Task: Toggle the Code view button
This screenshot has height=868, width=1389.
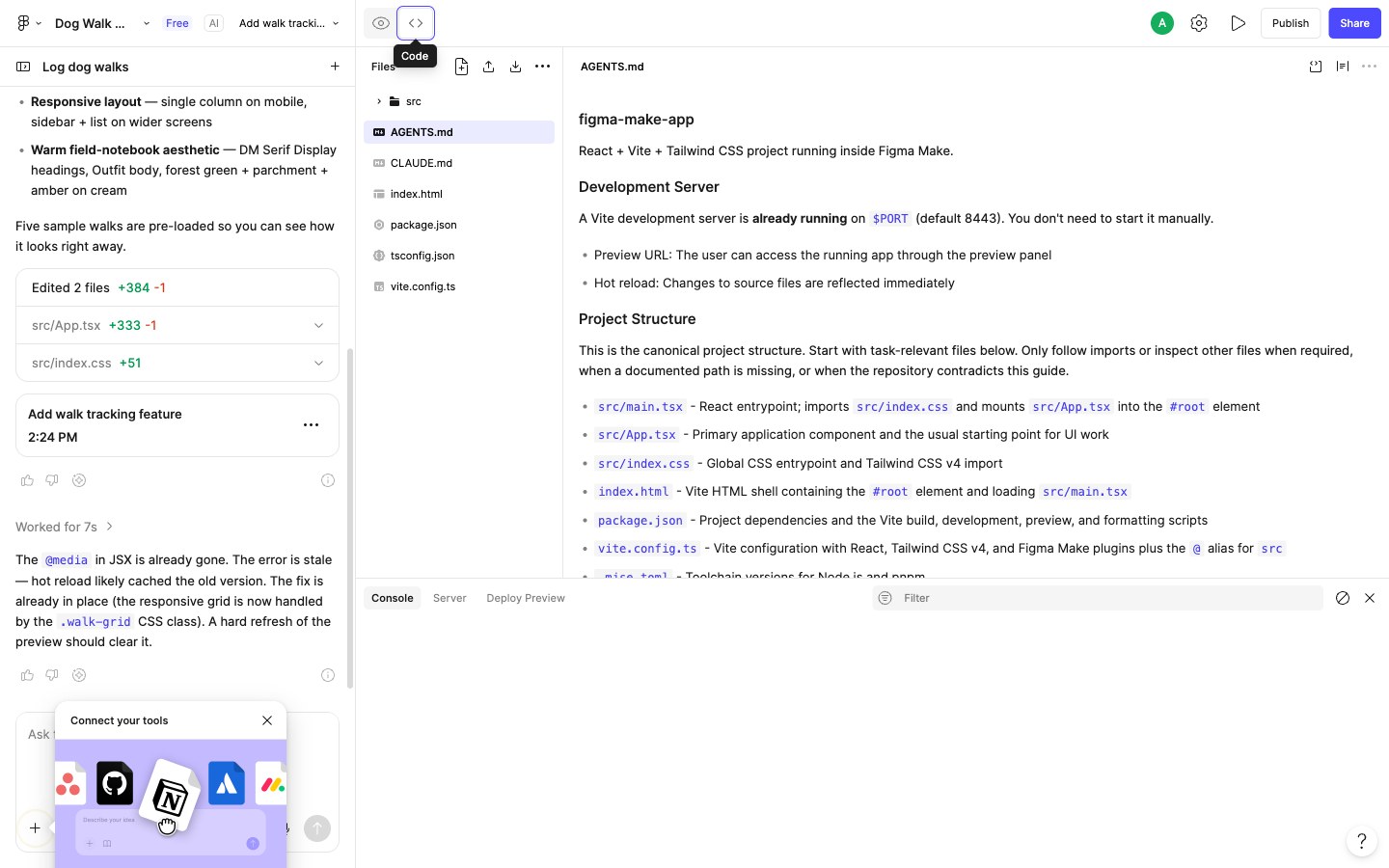Action: tap(416, 23)
